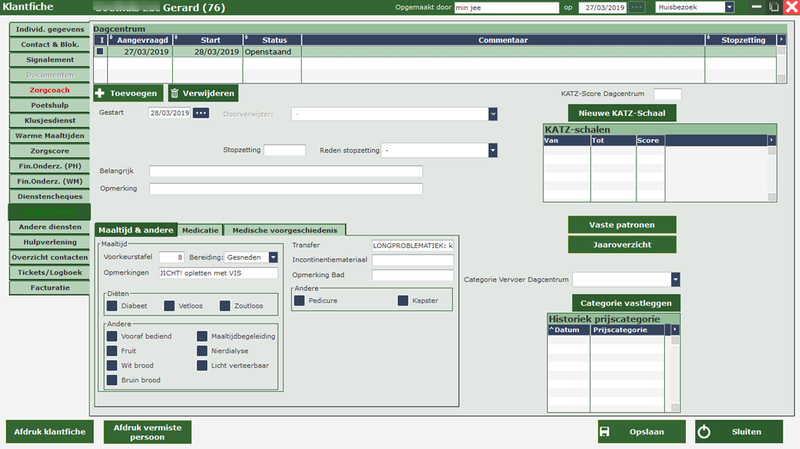The height and width of the screenshot is (449, 800).
Task: Open the Gestart date picker ellipsis button
Action: point(201,113)
